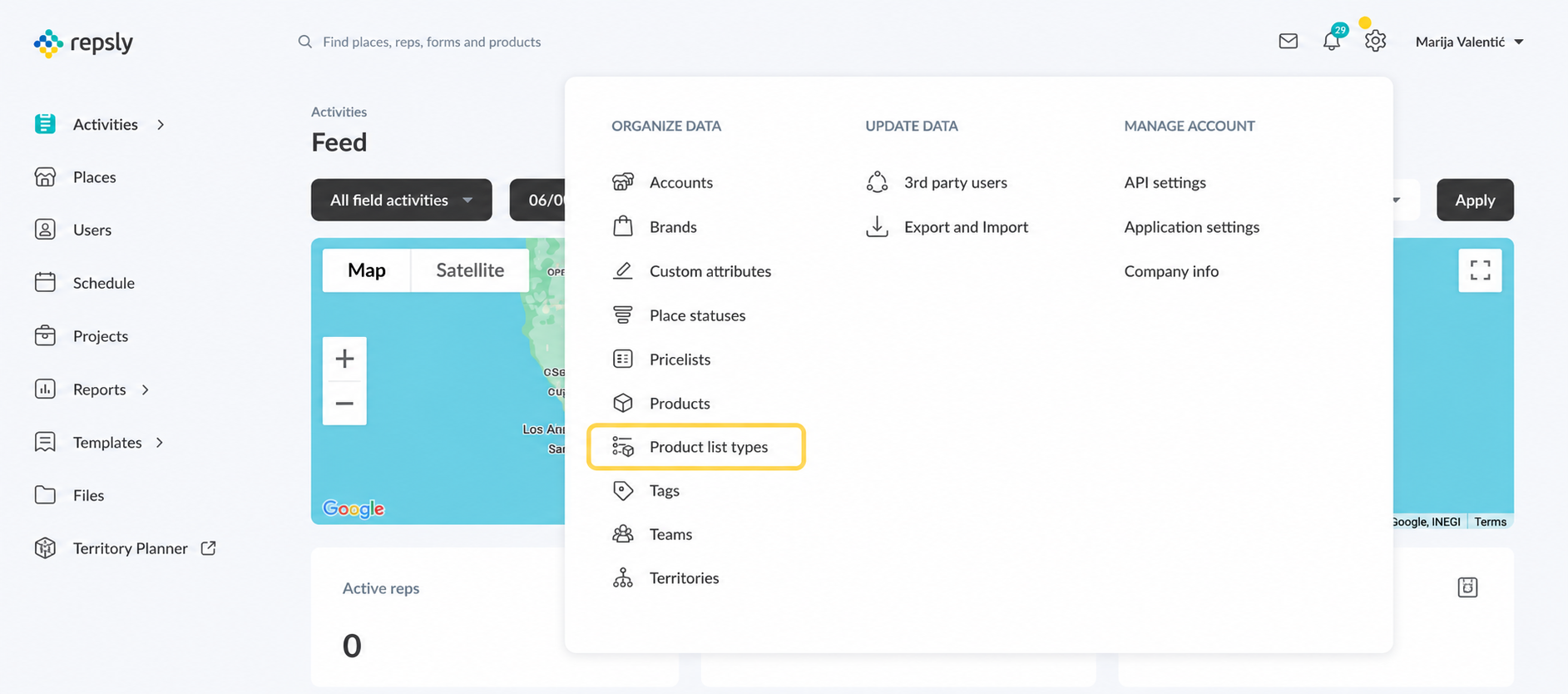This screenshot has width=1568, height=694.
Task: Open the mail envelope icon
Action: coord(1288,41)
